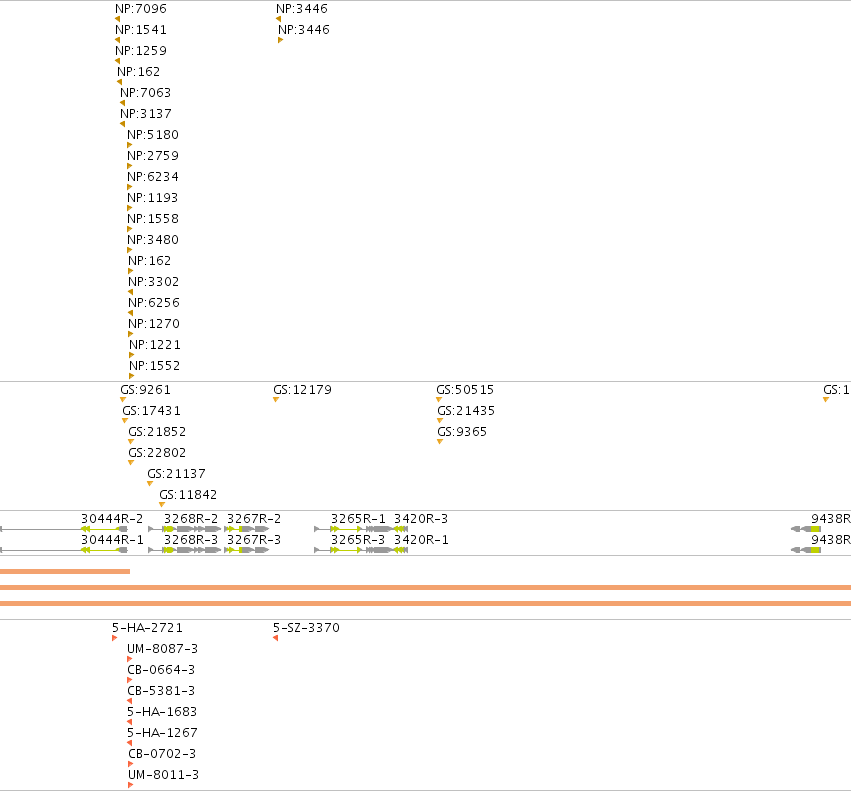This screenshot has width=851, height=791.
Task: Click the GS:22802 feature label
Action: pyautogui.click(x=157, y=453)
